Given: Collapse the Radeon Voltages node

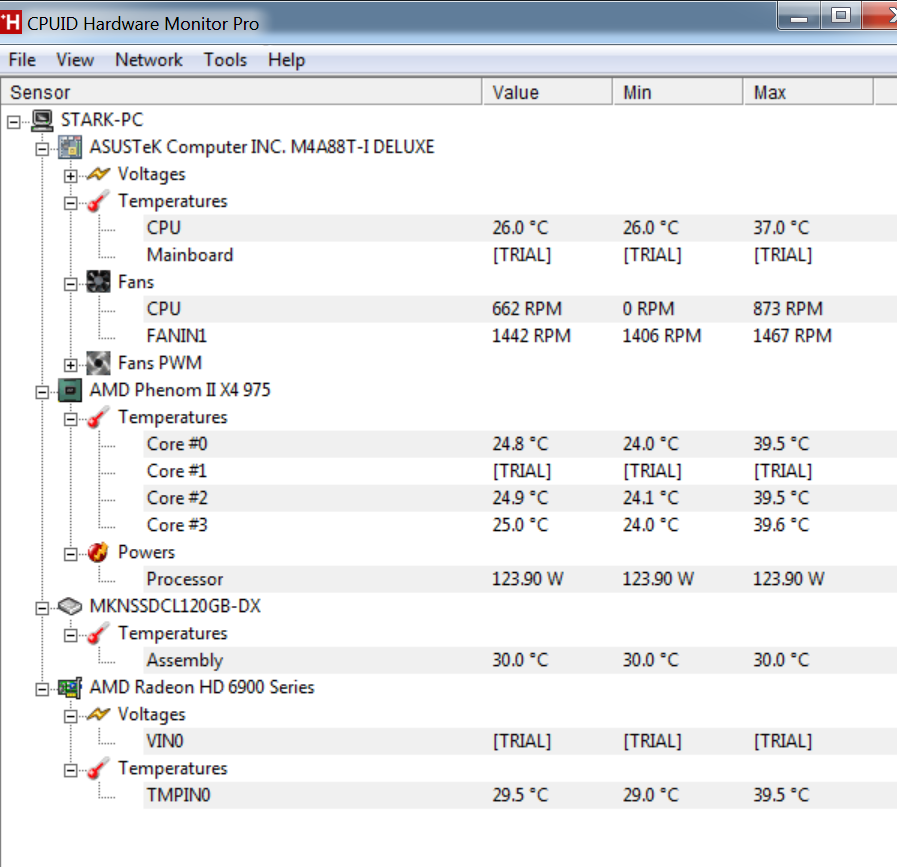Looking at the screenshot, I should click(70, 717).
